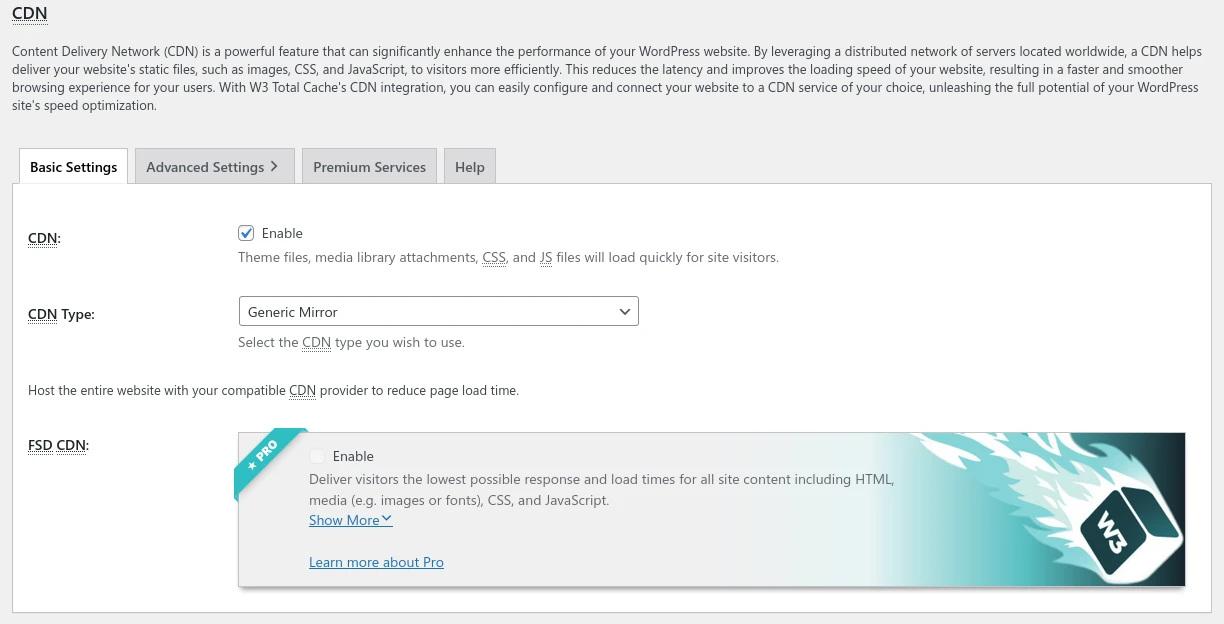Click the PRO ribbon badge

(x=263, y=456)
